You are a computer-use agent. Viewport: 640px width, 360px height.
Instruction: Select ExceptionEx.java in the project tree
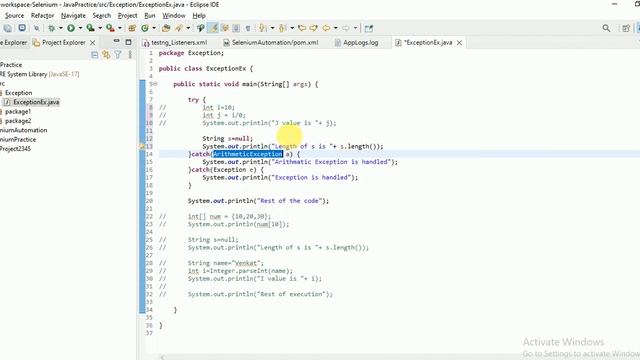click(32, 102)
